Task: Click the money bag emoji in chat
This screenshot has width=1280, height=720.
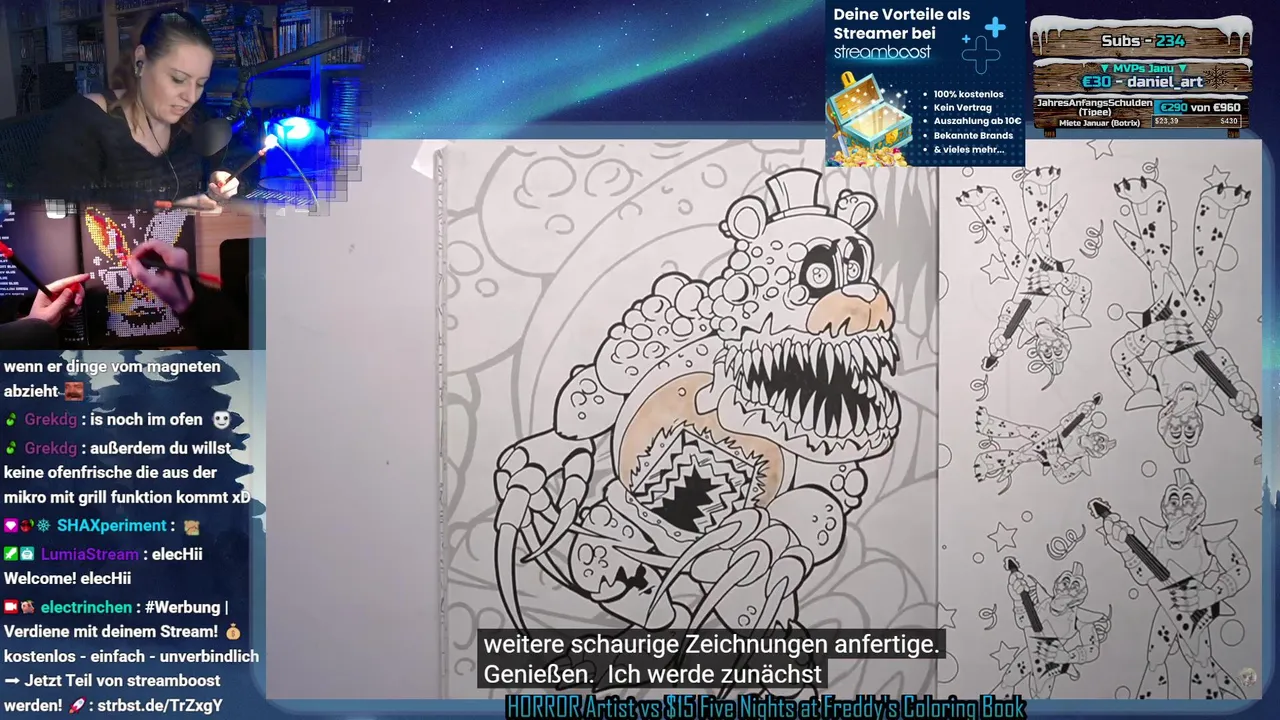Action: click(x=233, y=633)
